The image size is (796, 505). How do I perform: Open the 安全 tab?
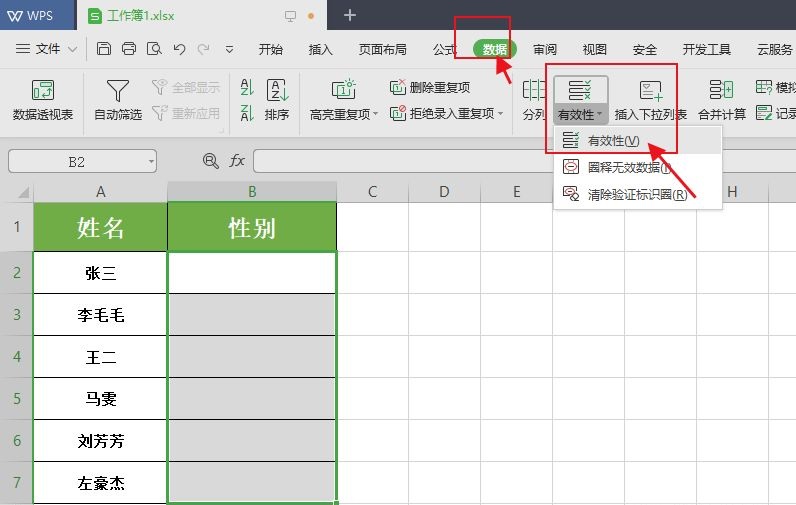click(645, 49)
